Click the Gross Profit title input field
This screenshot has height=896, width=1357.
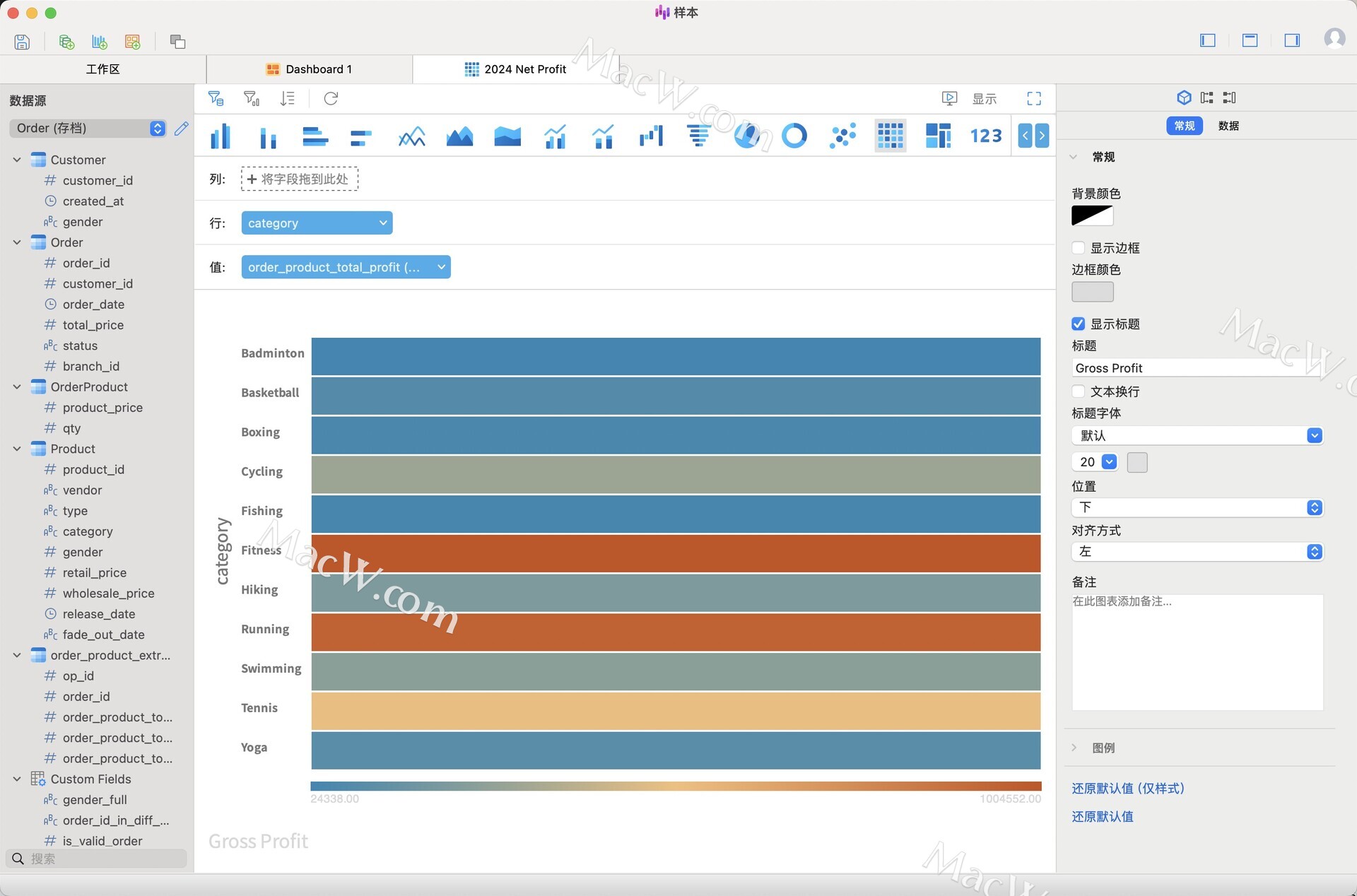coord(1197,368)
